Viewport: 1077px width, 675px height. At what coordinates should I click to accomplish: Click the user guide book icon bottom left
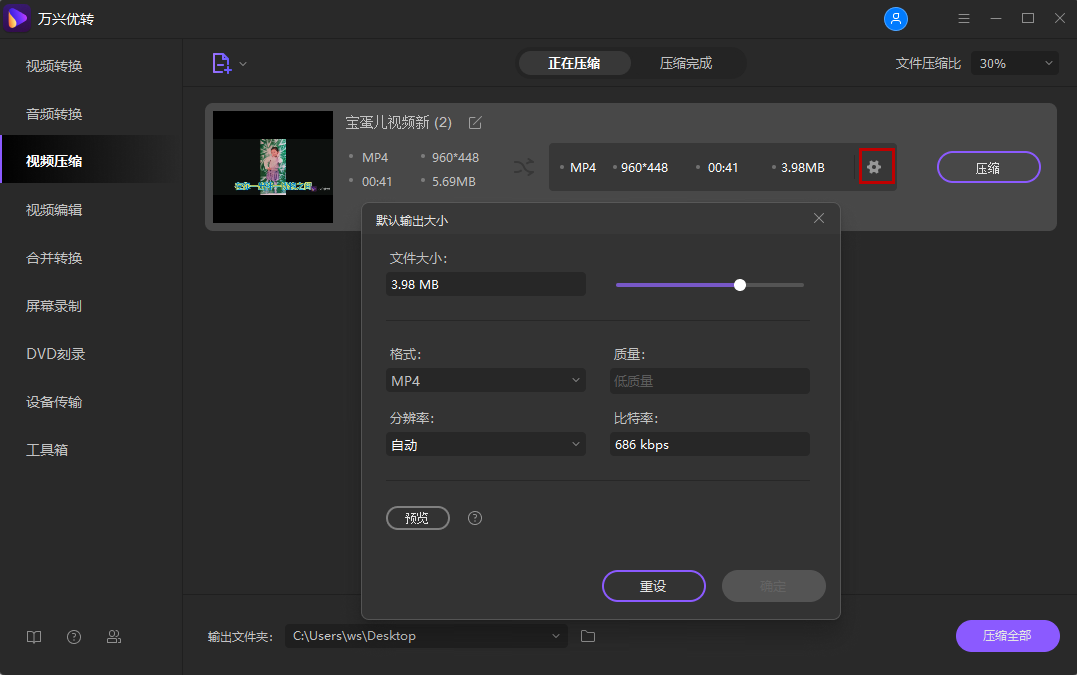pos(33,636)
